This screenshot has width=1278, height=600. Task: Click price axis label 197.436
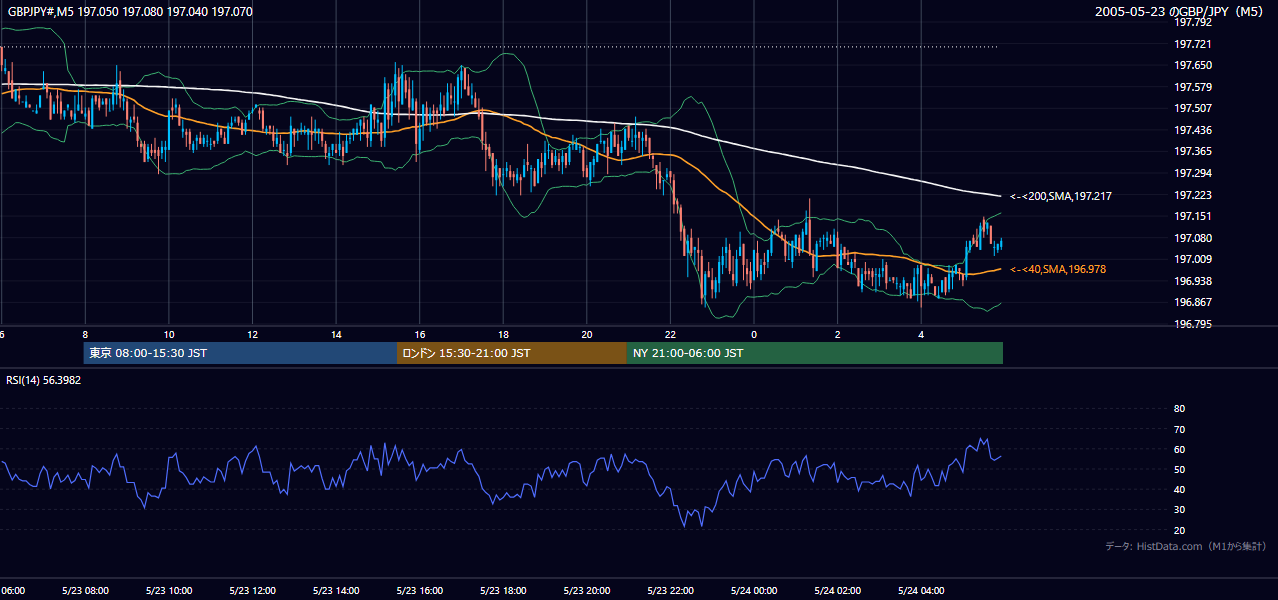point(1192,130)
